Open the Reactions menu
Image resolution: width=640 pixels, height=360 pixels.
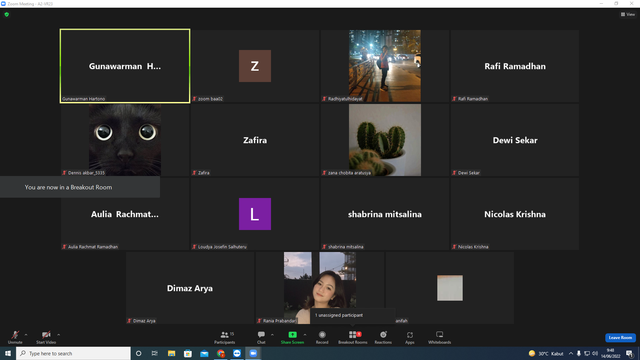tap(383, 337)
